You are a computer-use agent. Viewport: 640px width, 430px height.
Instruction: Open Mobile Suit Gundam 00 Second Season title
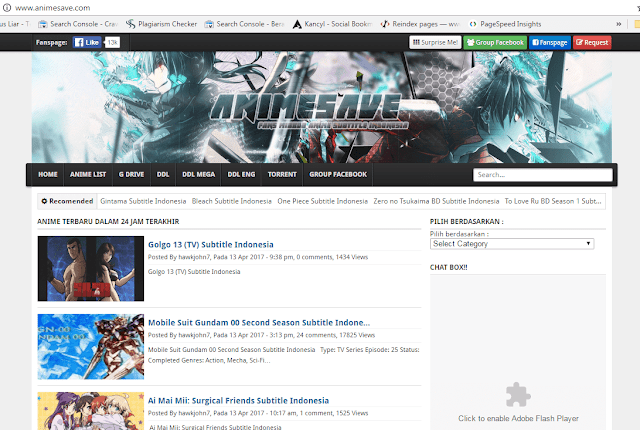(x=259, y=322)
